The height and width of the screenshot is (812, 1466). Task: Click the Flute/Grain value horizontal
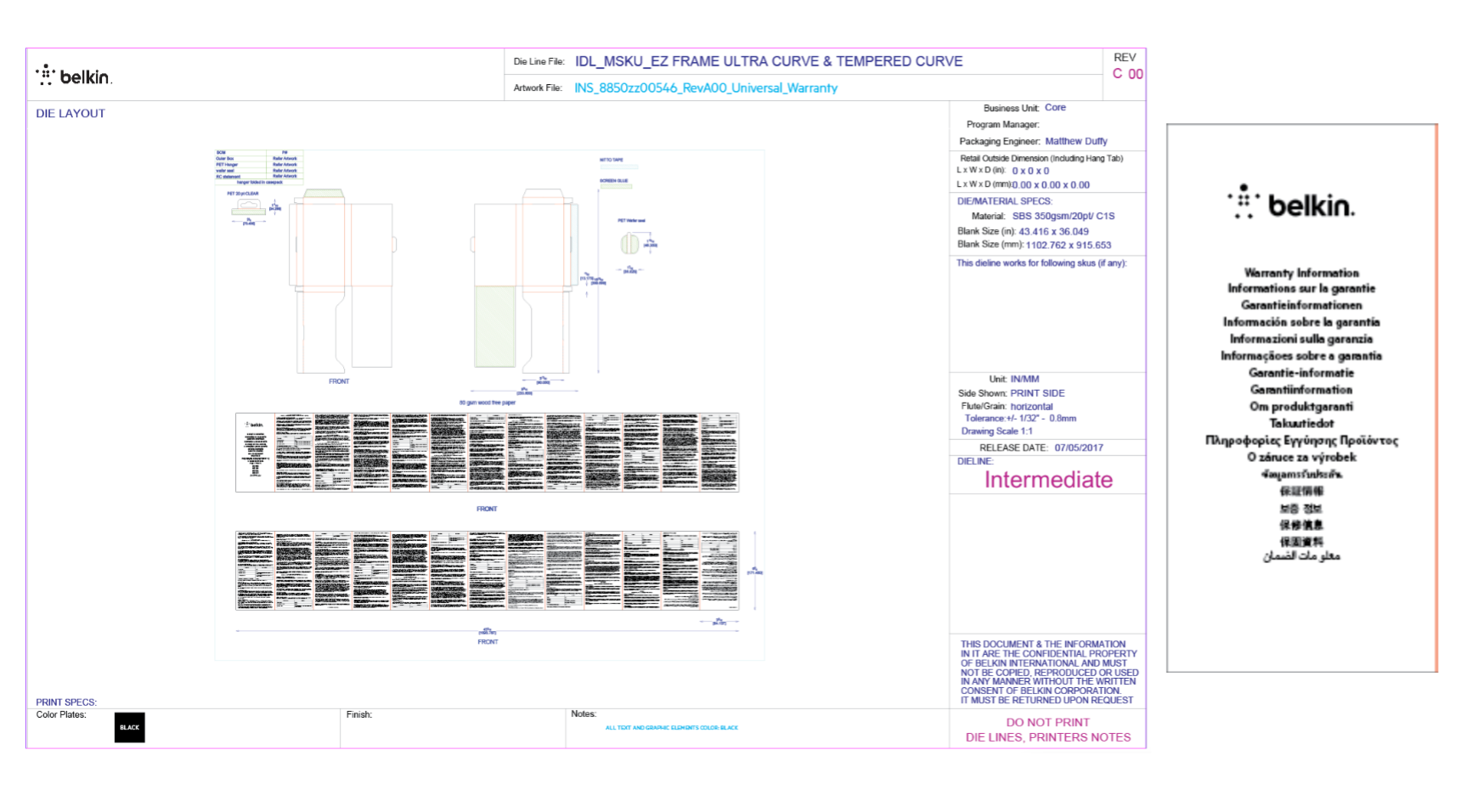1031,406
